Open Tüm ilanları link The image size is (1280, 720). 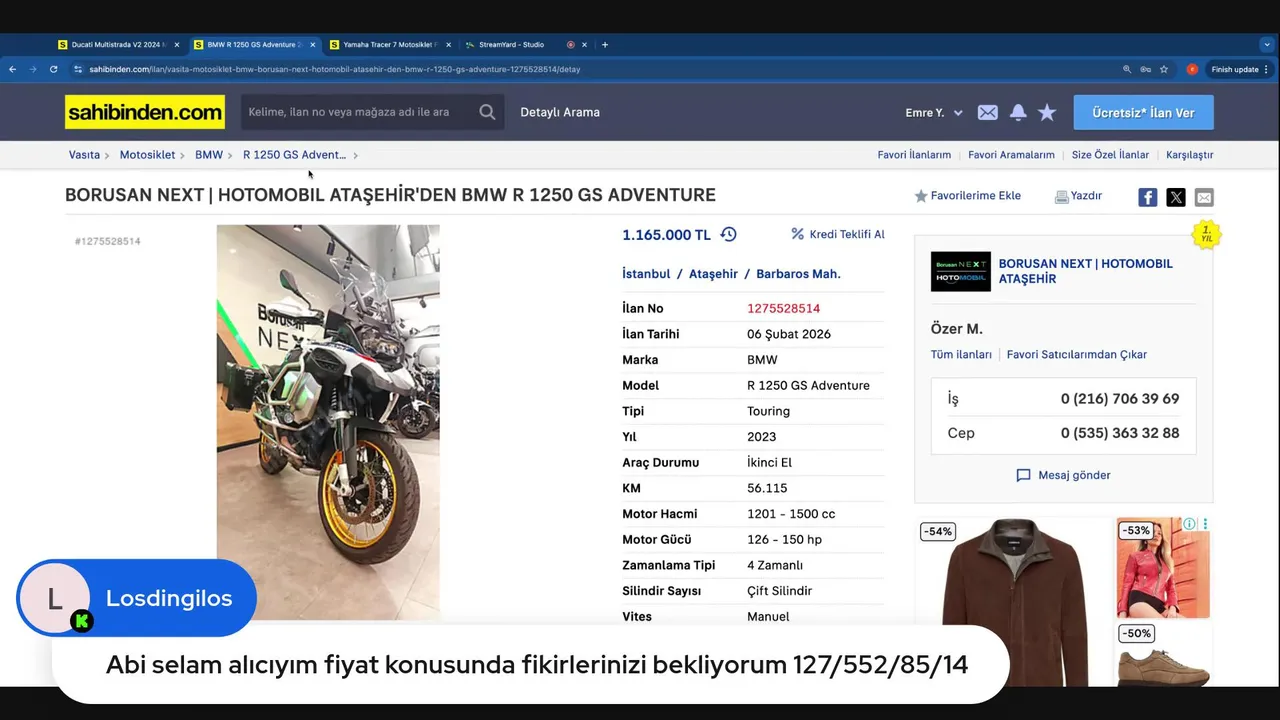click(x=961, y=355)
